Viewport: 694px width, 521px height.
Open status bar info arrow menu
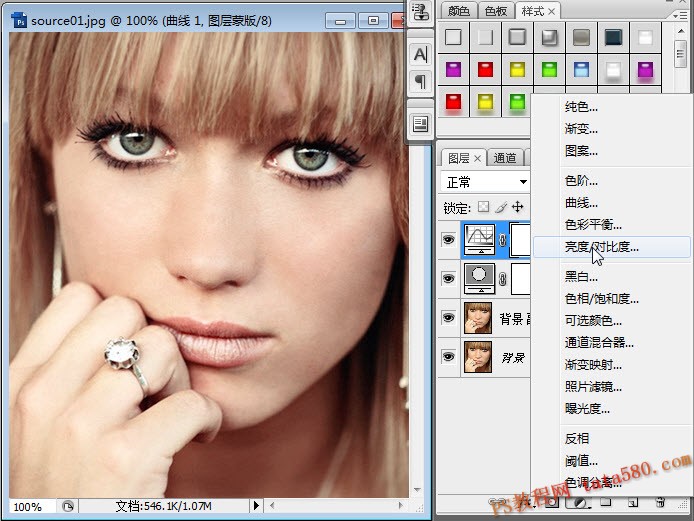[x=255, y=506]
